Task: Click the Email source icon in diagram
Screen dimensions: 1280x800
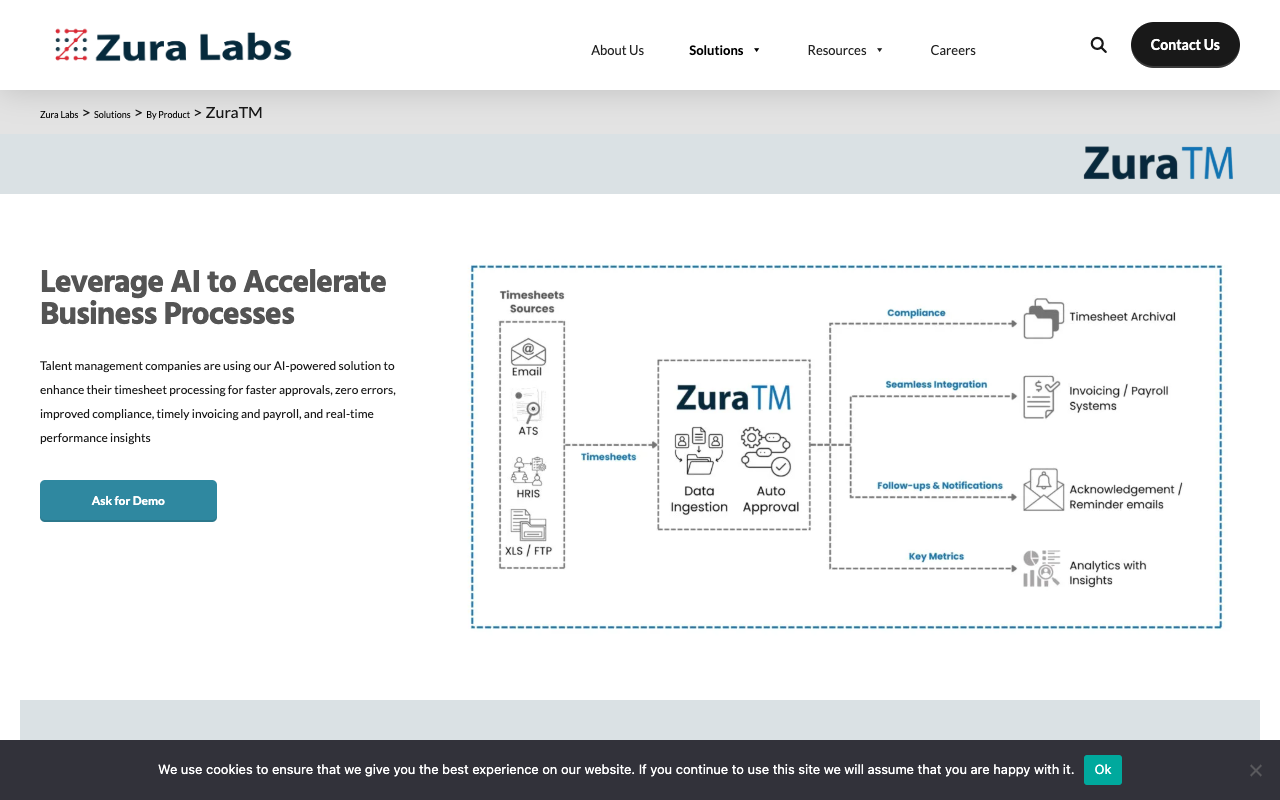Action: [x=528, y=351]
